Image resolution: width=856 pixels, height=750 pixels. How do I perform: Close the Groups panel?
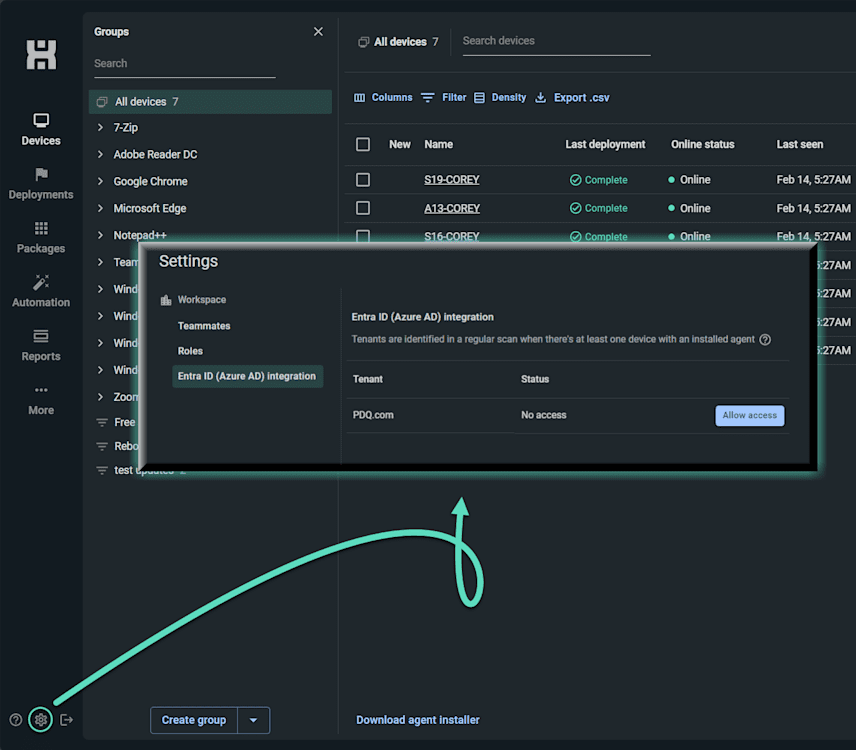tap(318, 32)
